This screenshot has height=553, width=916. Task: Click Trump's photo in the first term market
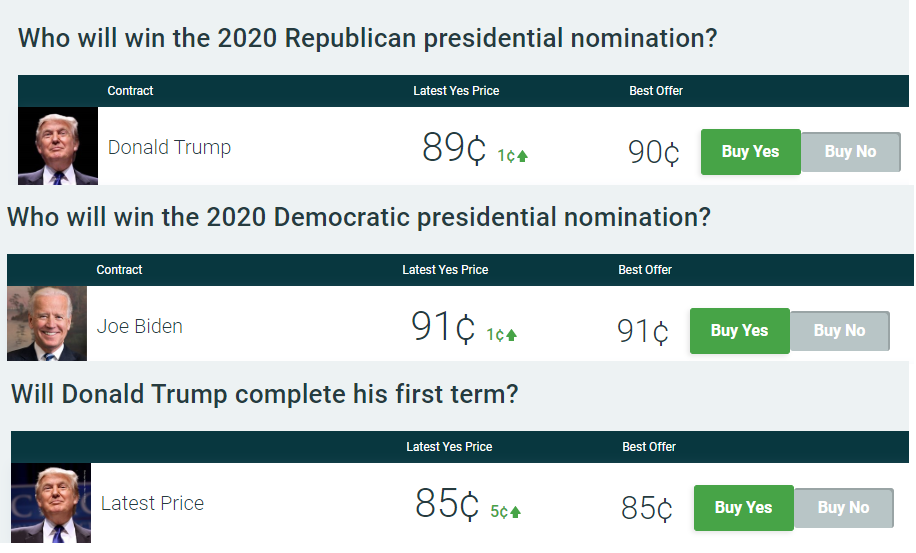coord(51,503)
